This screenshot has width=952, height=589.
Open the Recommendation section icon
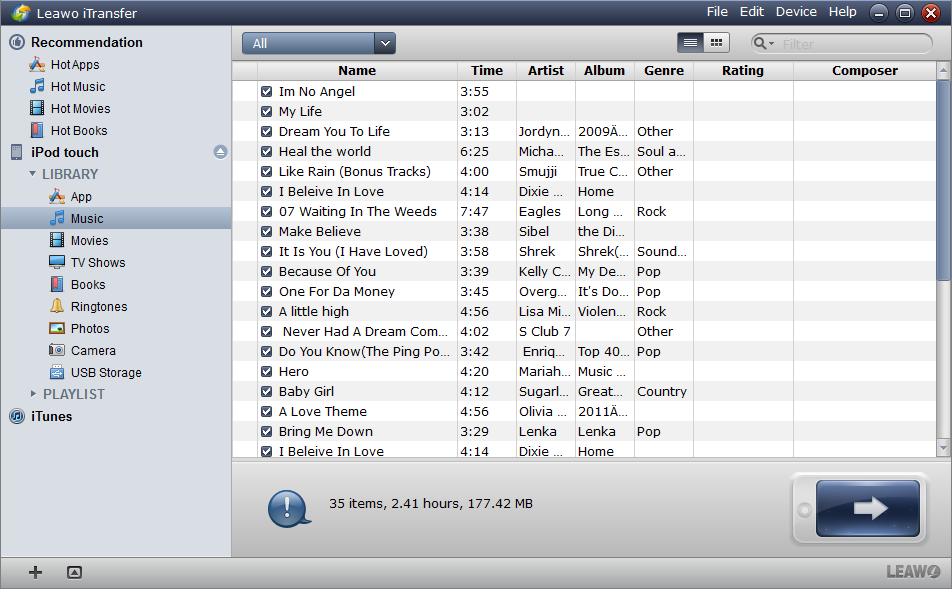tap(17, 42)
